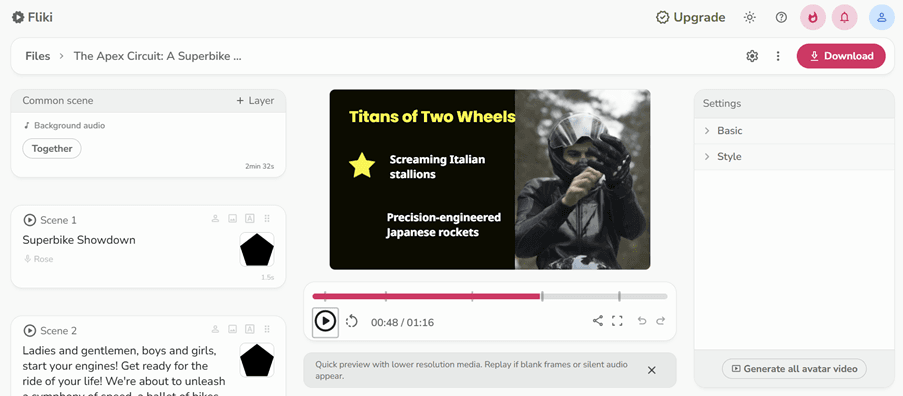
Task: Expand the Basic settings section
Action: point(794,131)
